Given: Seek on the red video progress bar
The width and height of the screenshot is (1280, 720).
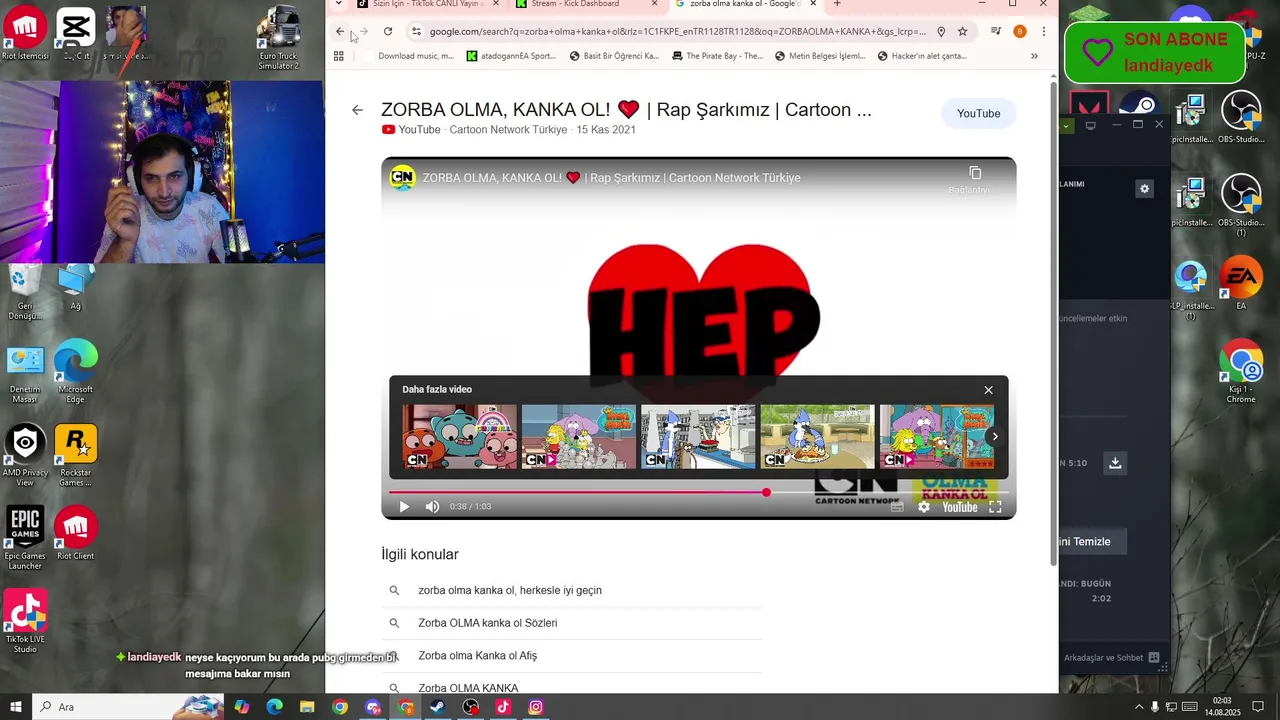Looking at the screenshot, I should [x=699, y=492].
